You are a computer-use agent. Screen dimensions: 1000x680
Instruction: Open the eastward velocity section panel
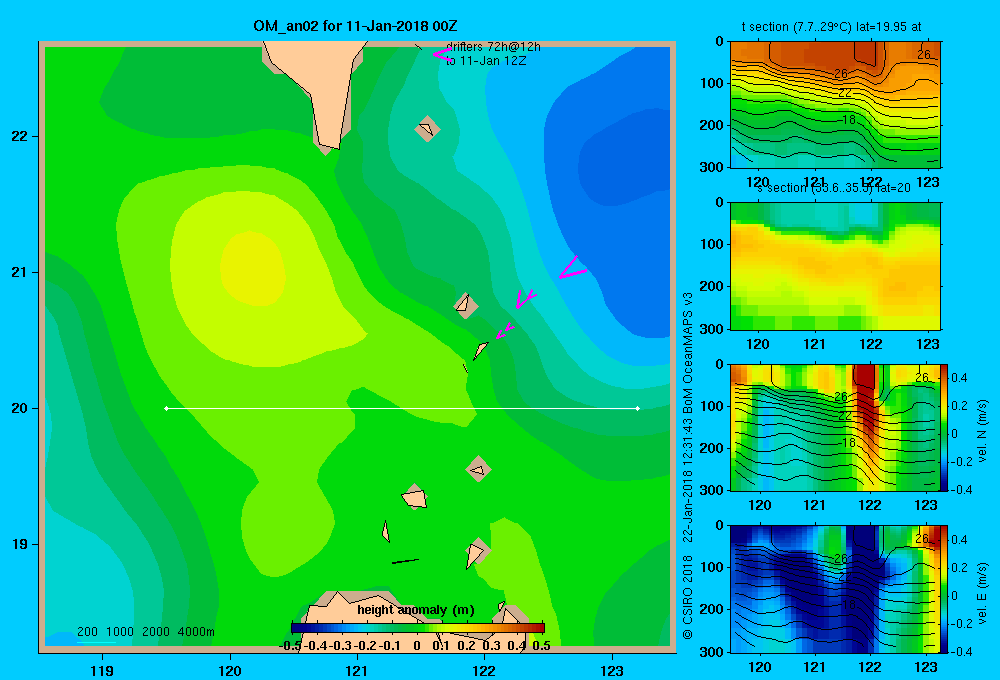coord(835,589)
